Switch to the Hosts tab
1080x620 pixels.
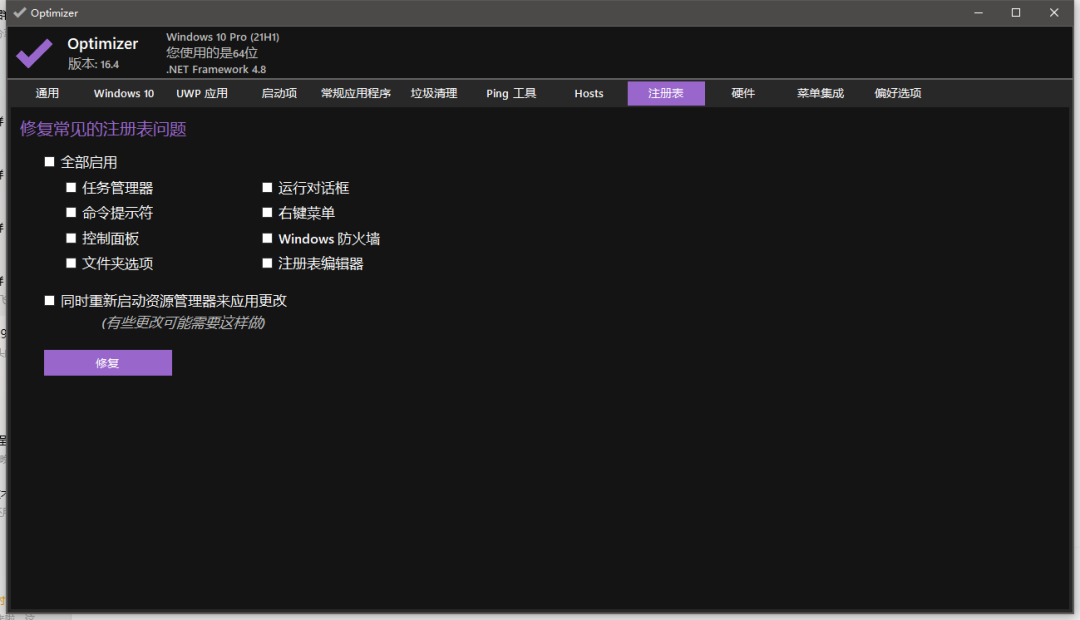point(589,93)
